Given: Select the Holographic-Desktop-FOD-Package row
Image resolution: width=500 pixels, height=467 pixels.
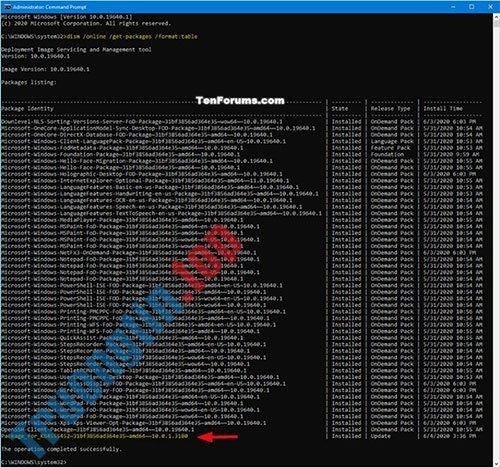Looking at the screenshot, I should coord(242,174).
